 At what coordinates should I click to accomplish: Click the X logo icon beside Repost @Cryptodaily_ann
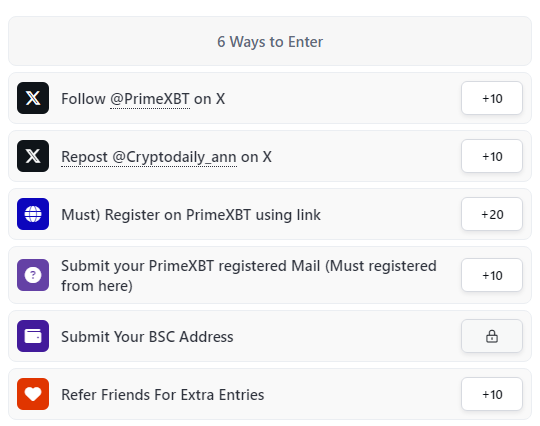tap(33, 156)
